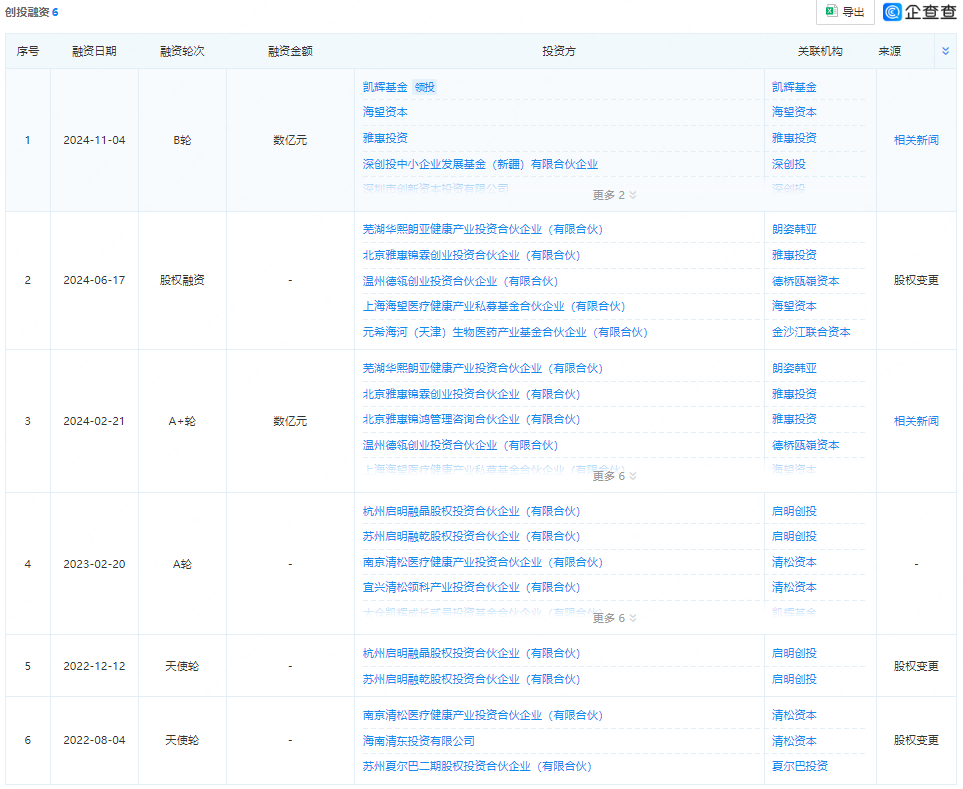Click the 创投融资 6 section title

(31, 12)
